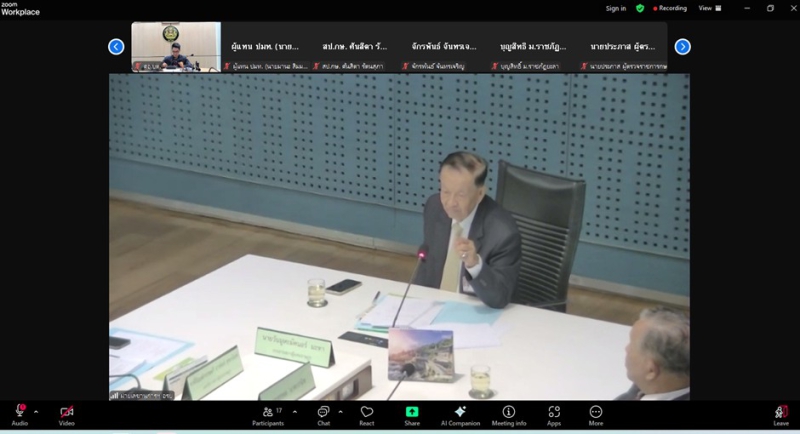
Task: Open the Chat panel
Action: [323, 413]
